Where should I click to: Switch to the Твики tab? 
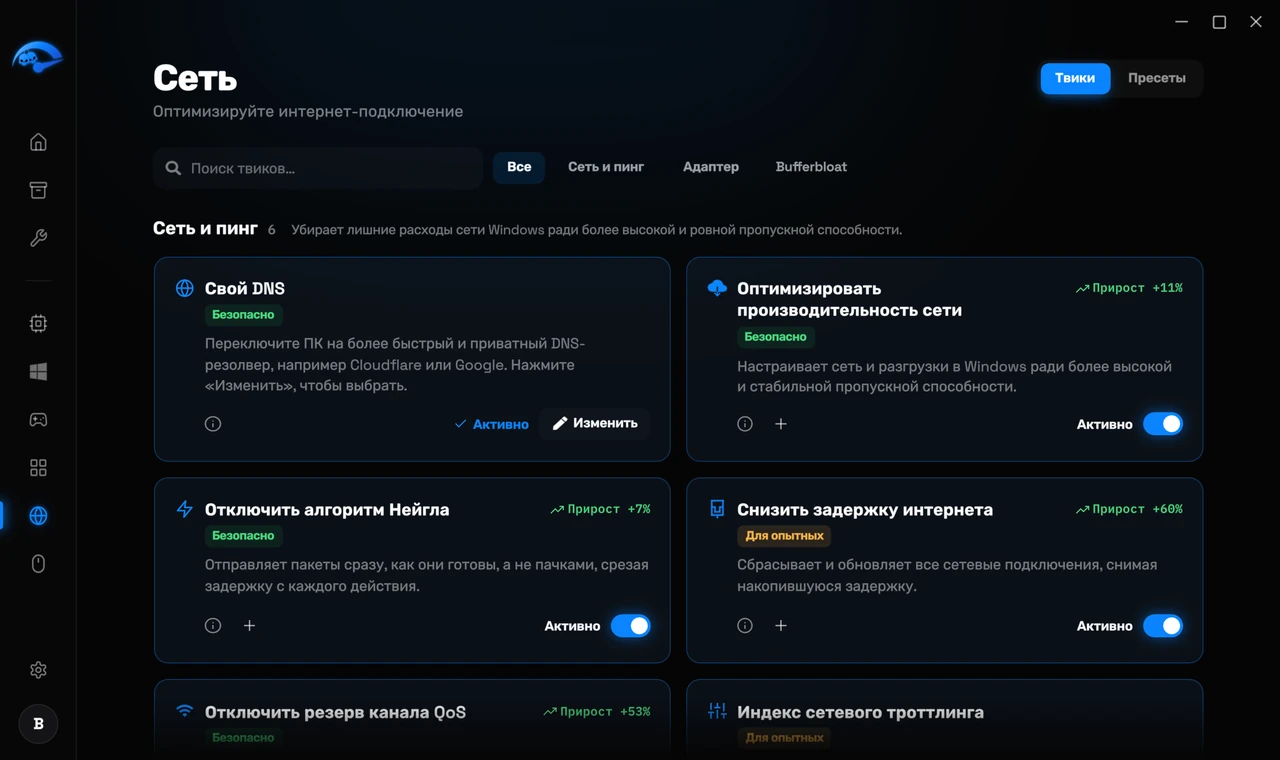point(1075,78)
